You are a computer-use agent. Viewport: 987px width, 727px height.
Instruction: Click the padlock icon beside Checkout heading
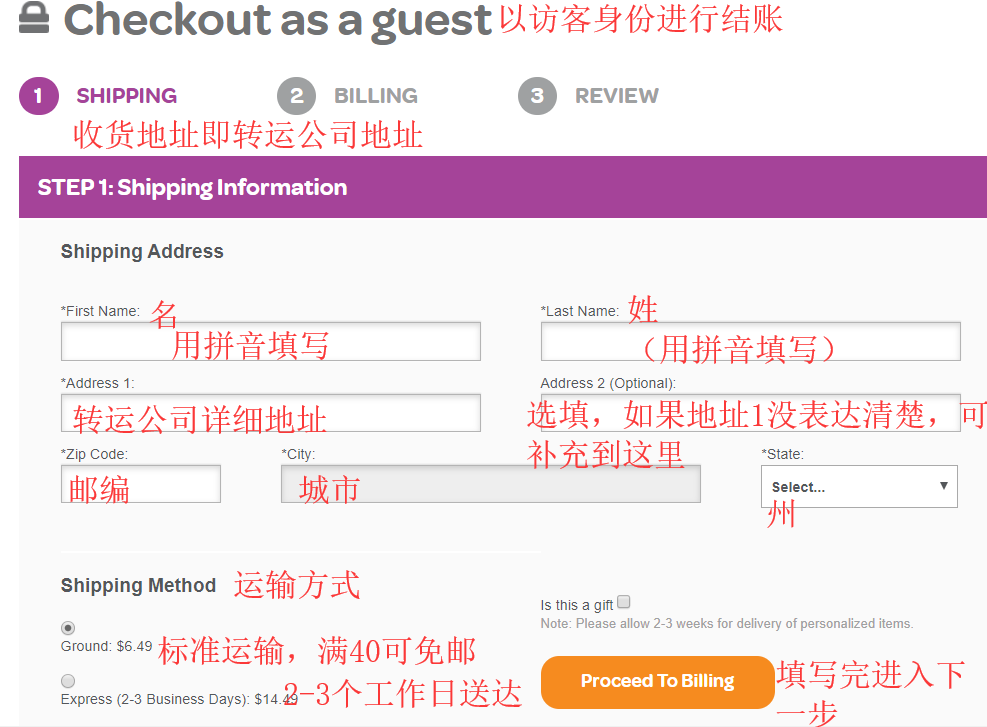point(34,17)
